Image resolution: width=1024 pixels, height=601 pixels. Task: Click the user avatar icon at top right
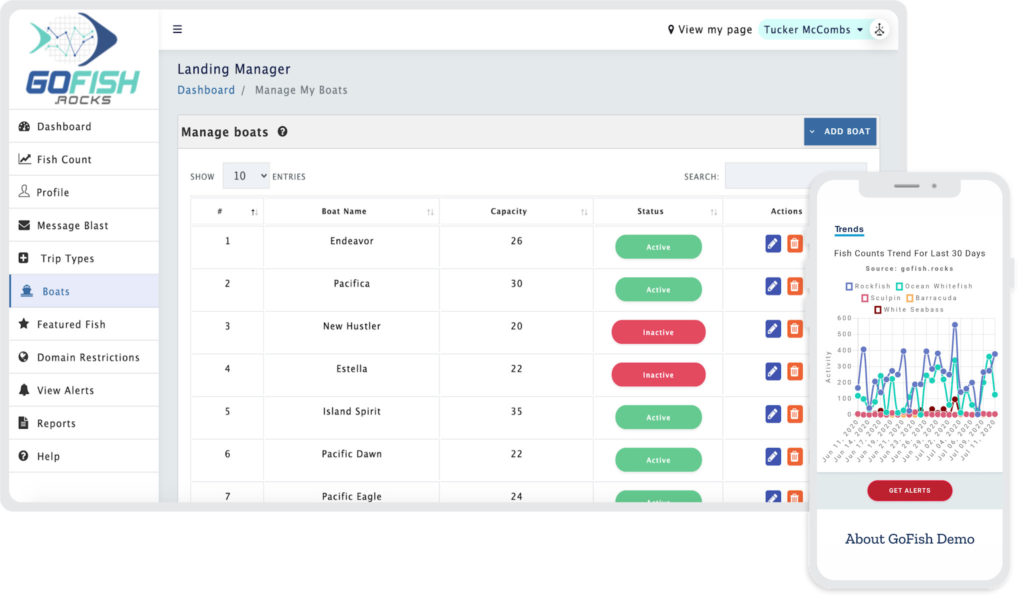click(879, 30)
